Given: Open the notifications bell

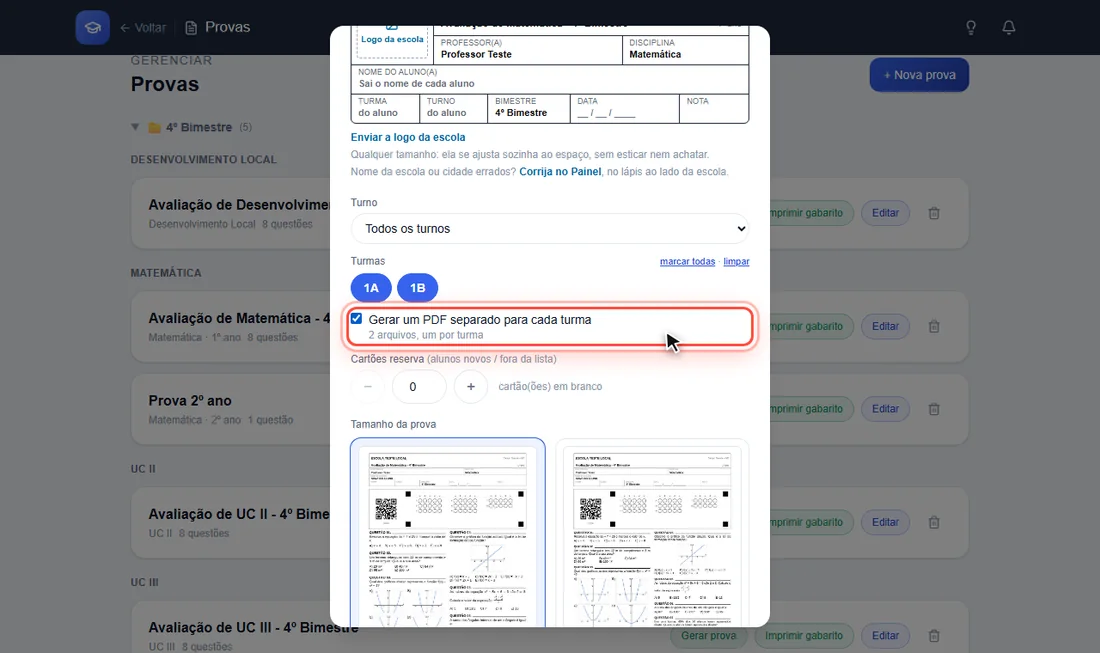Looking at the screenshot, I should point(1009,27).
